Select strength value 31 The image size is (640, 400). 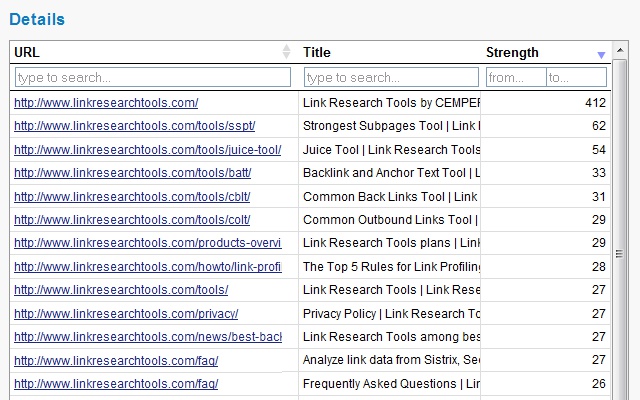coord(599,197)
